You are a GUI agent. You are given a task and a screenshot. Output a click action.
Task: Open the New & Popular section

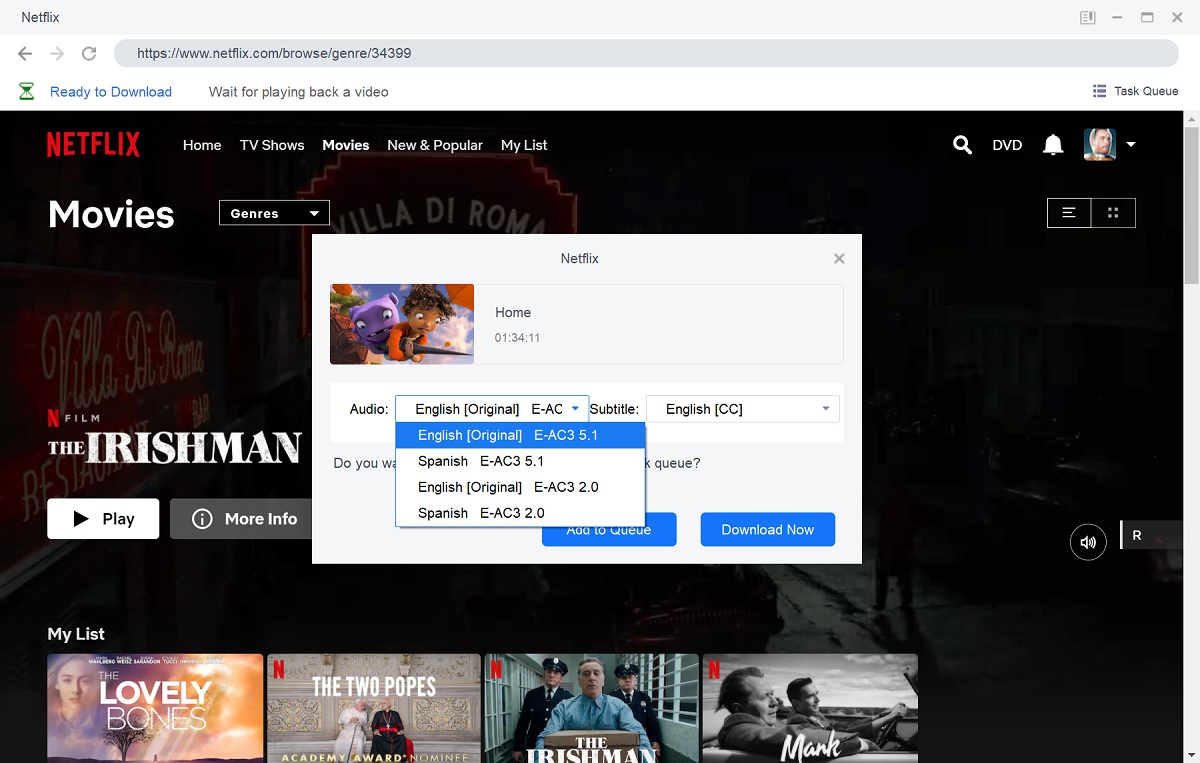[434, 145]
